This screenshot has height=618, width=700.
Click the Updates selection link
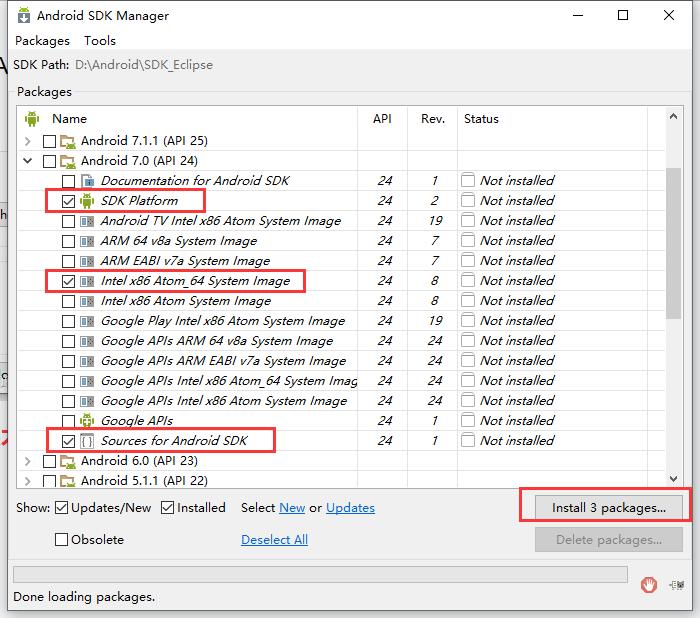[x=350, y=508]
